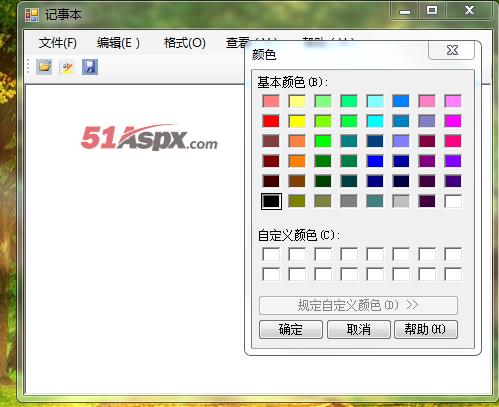Image resolution: width=499 pixels, height=407 pixels.
Task: Select the first empty custom color slot
Action: pos(271,254)
